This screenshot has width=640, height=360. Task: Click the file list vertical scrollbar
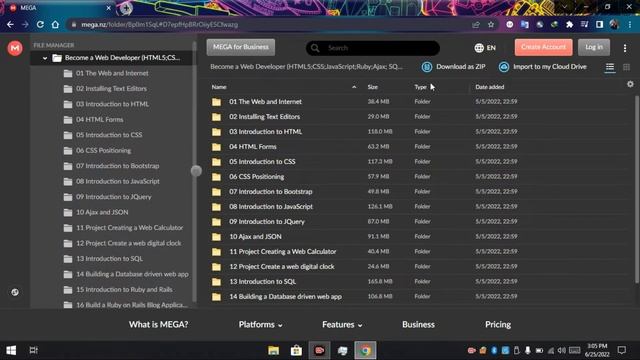tap(637, 189)
